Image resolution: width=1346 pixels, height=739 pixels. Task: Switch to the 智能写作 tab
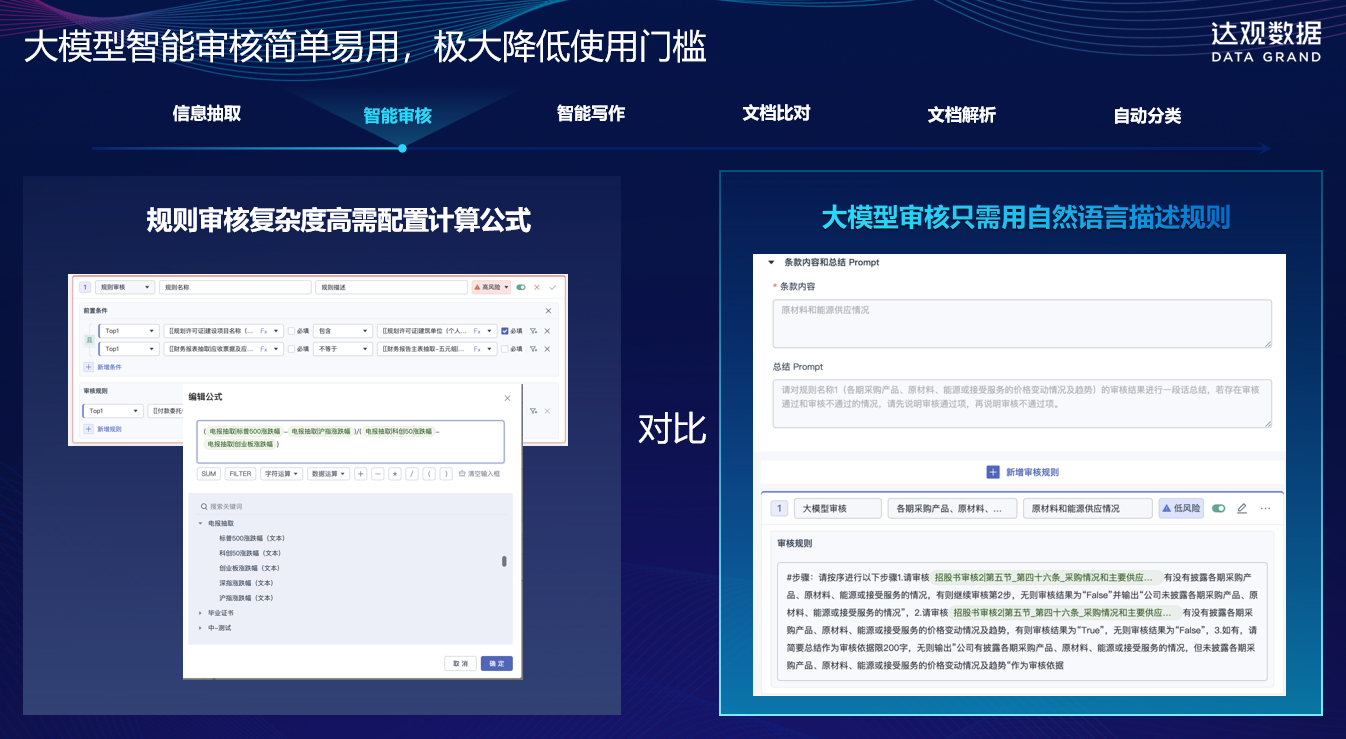click(591, 114)
